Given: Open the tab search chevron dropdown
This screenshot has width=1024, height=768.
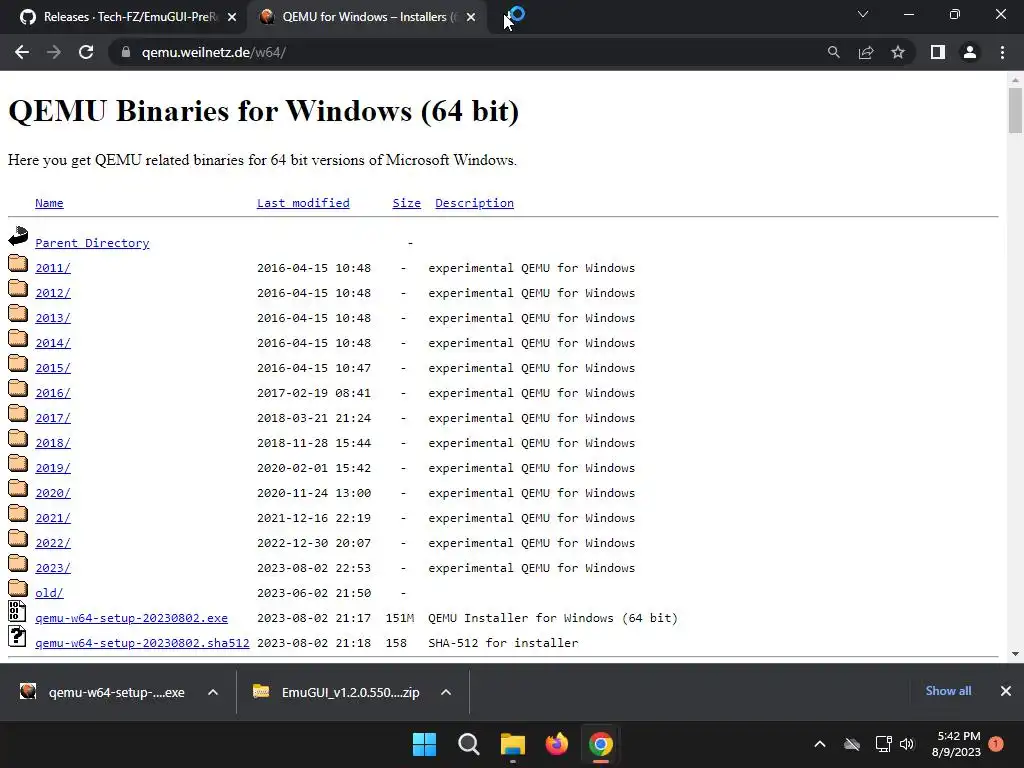Looking at the screenshot, I should click(x=863, y=14).
